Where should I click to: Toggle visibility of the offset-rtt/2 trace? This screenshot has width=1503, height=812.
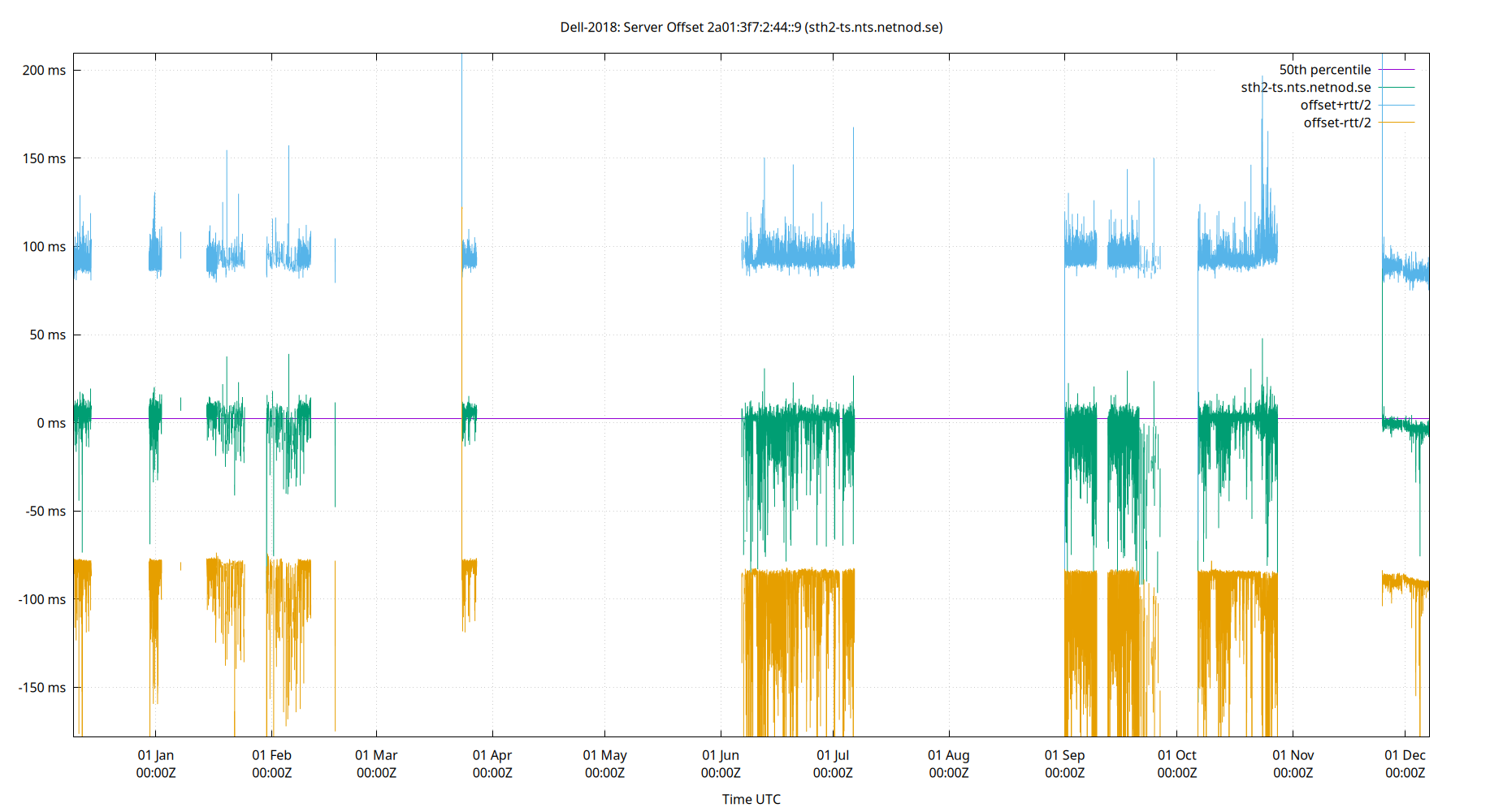point(1336,123)
